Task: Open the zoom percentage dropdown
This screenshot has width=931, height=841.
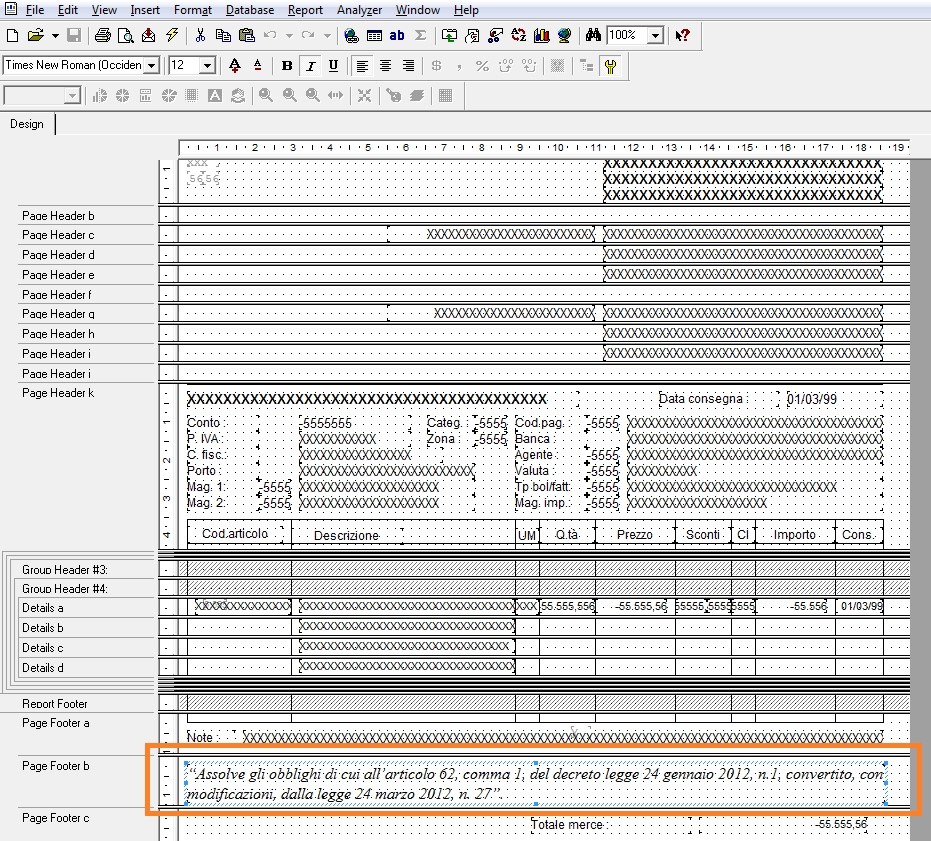Action: coord(655,35)
